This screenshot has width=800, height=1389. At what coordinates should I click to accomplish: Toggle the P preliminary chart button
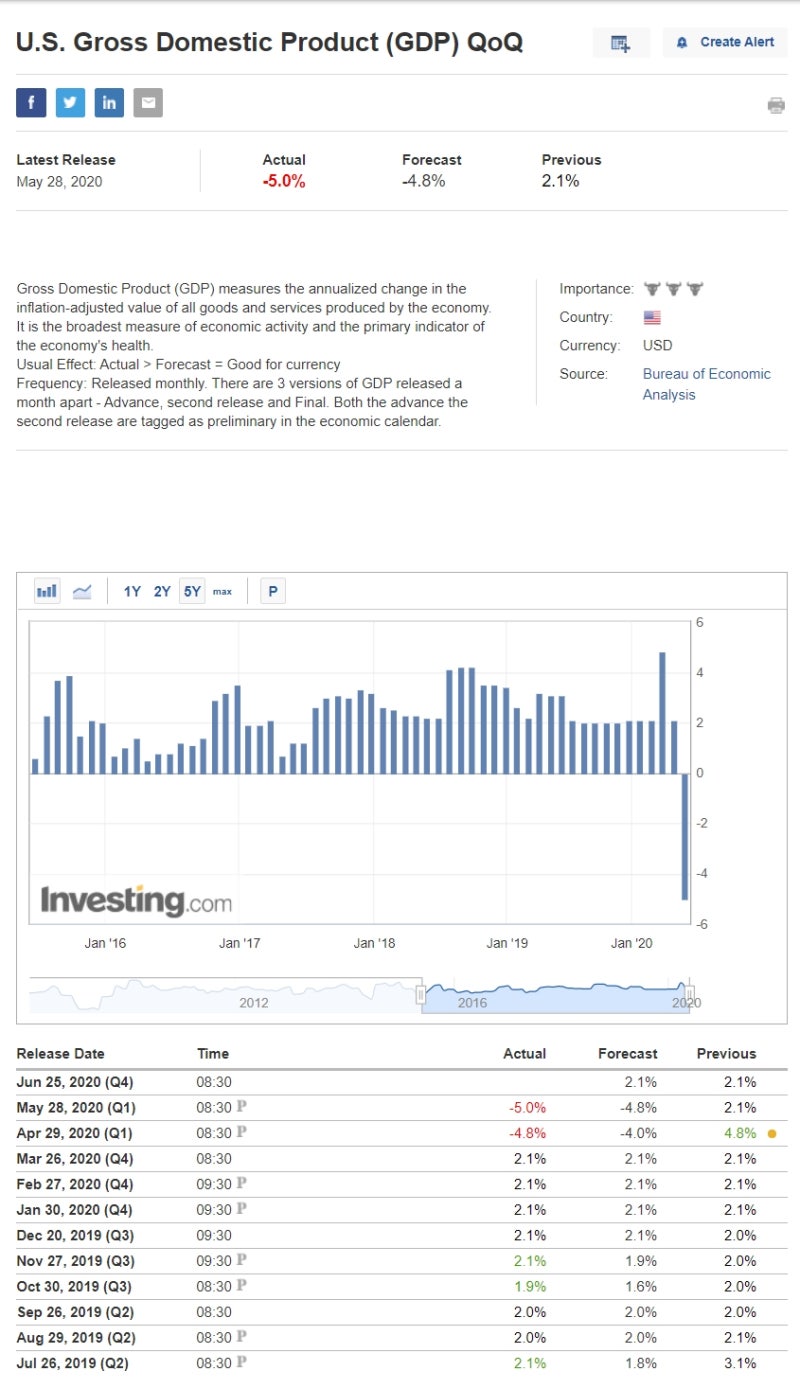click(x=272, y=591)
